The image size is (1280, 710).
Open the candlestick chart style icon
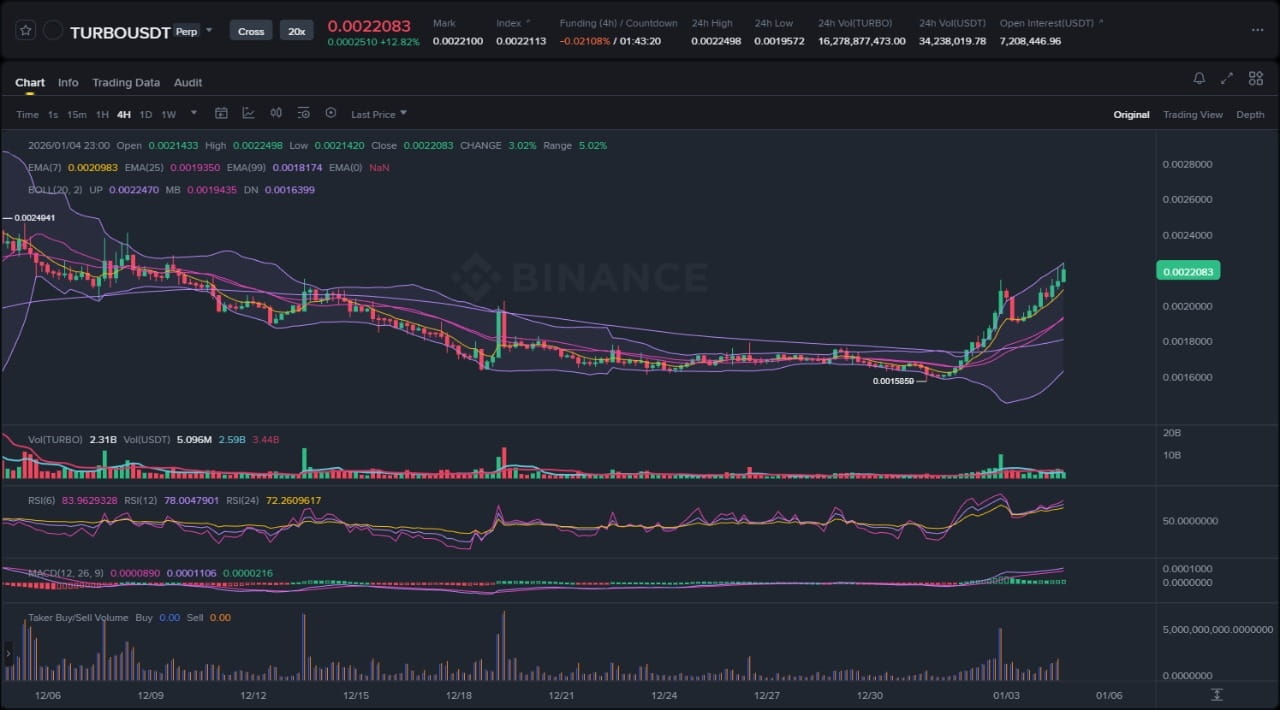tap(276, 114)
